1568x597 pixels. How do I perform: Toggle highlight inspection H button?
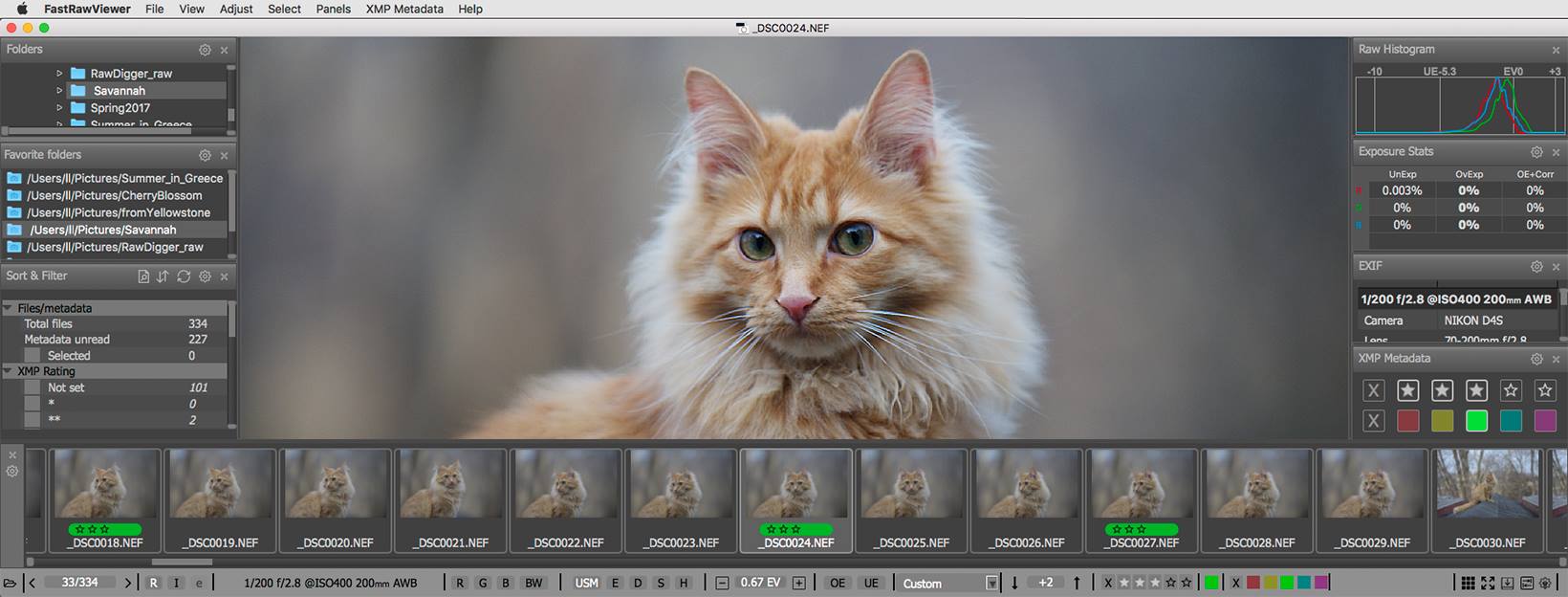[684, 583]
